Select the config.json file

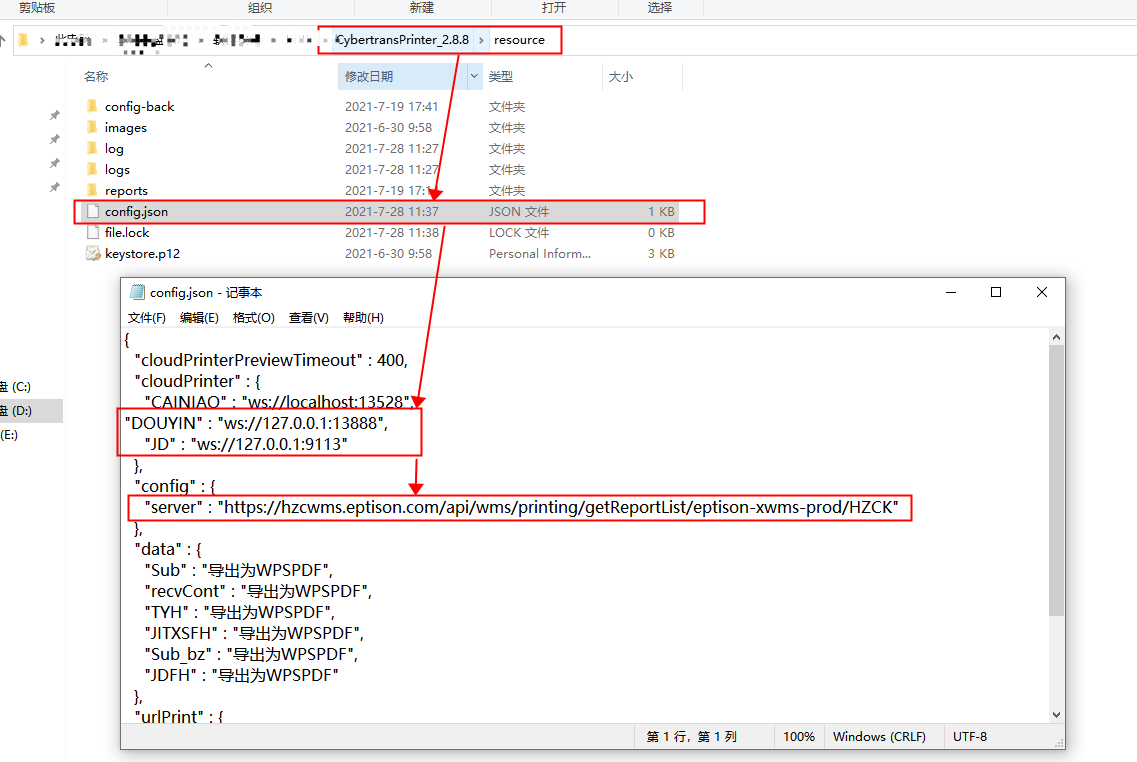(x=136, y=212)
